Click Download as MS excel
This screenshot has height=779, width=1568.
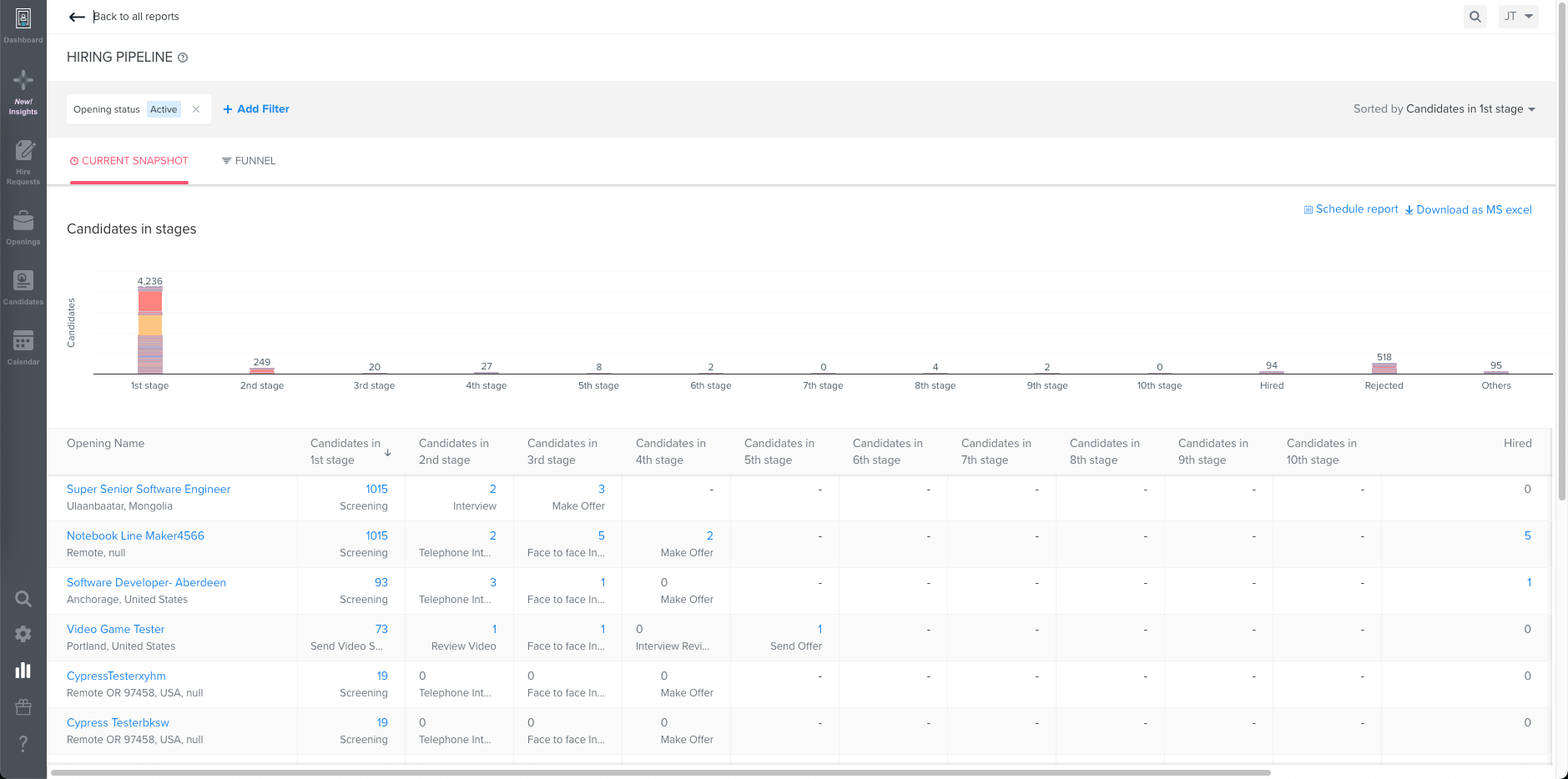(x=1469, y=209)
